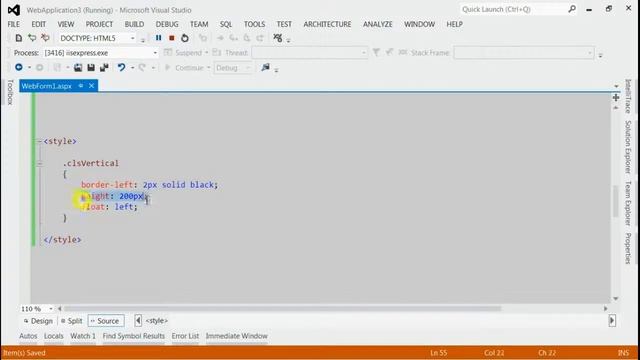Open the SQL menu
The width and height of the screenshot is (640, 360).
[226, 24]
